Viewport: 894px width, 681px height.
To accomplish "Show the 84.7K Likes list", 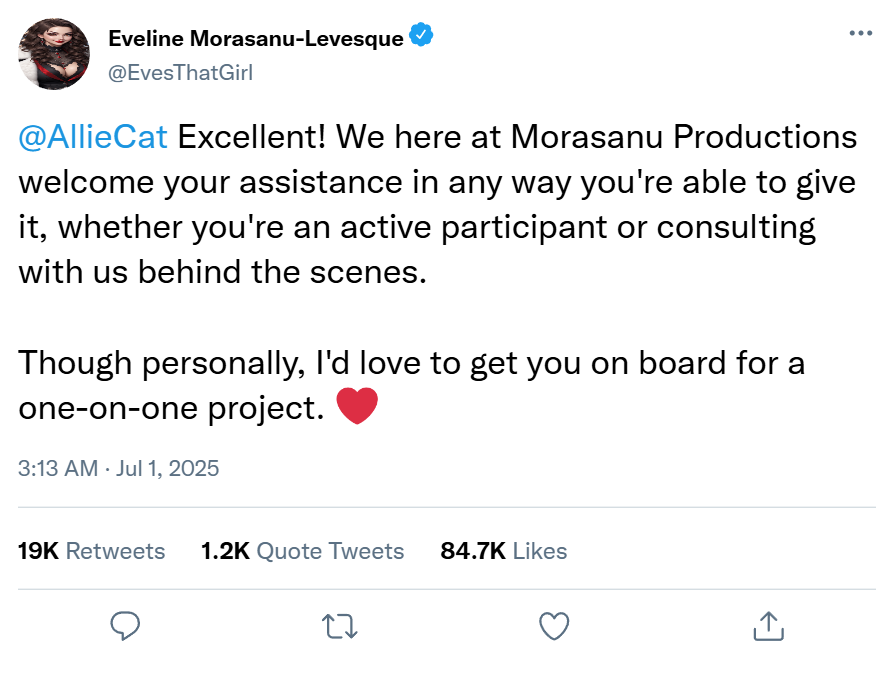I will 503,551.
